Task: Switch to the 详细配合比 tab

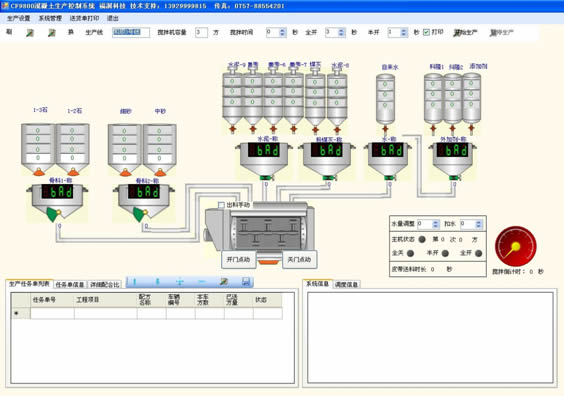Action: click(x=105, y=285)
